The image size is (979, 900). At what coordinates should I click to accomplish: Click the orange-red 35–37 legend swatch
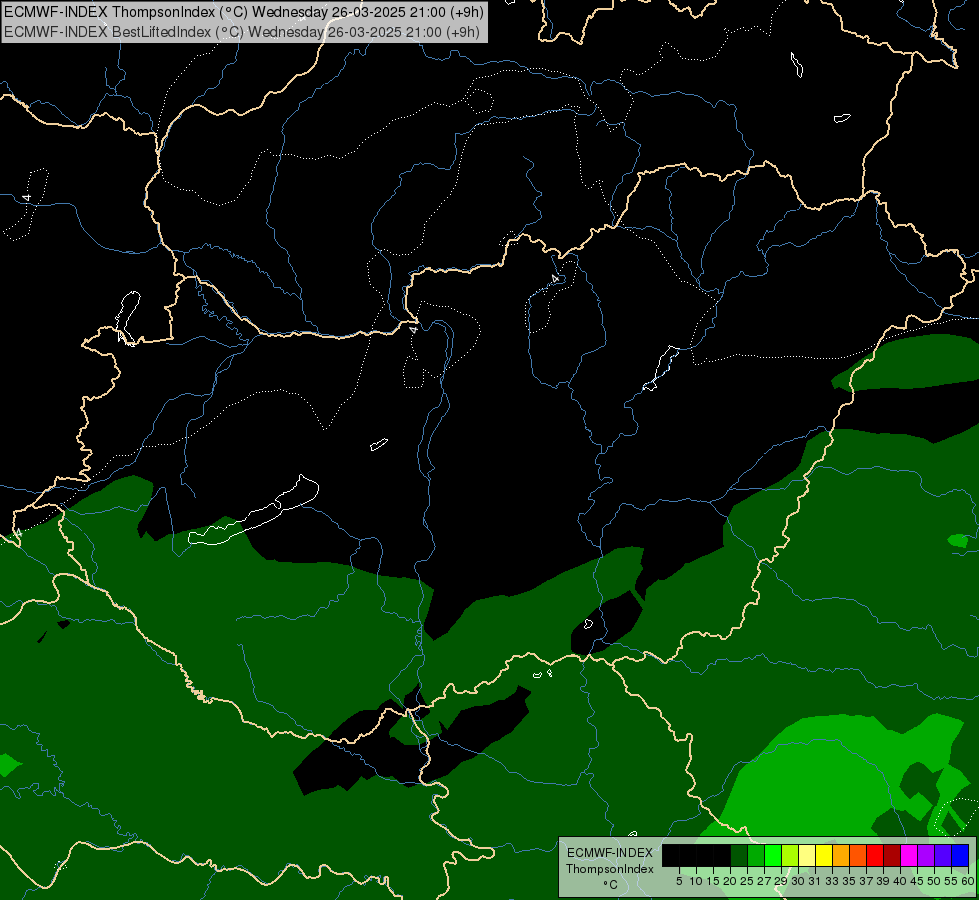(x=858, y=855)
